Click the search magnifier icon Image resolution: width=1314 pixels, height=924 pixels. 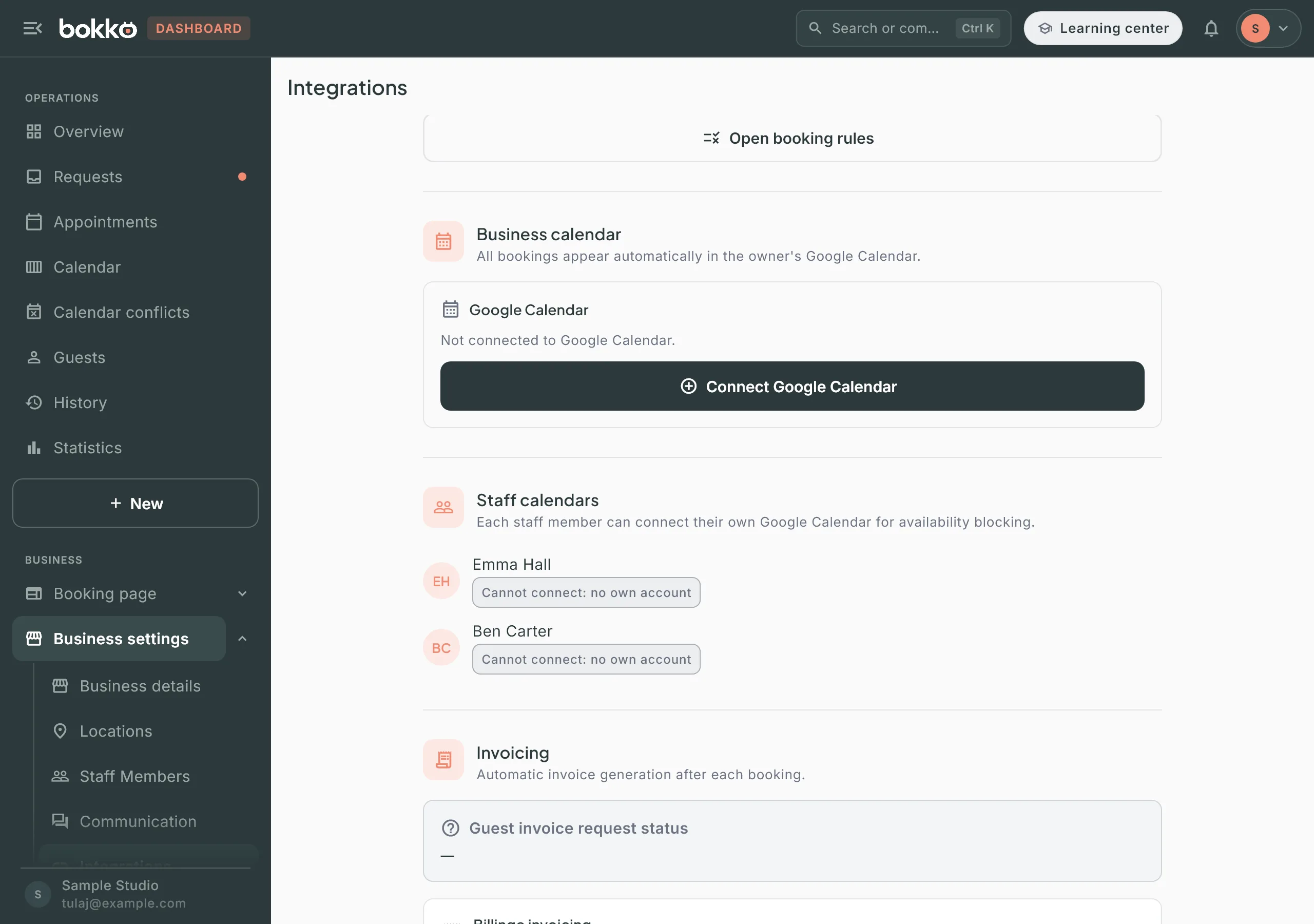point(815,28)
